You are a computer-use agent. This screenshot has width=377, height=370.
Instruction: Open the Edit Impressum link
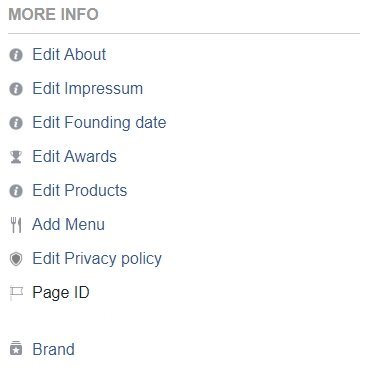[88, 89]
